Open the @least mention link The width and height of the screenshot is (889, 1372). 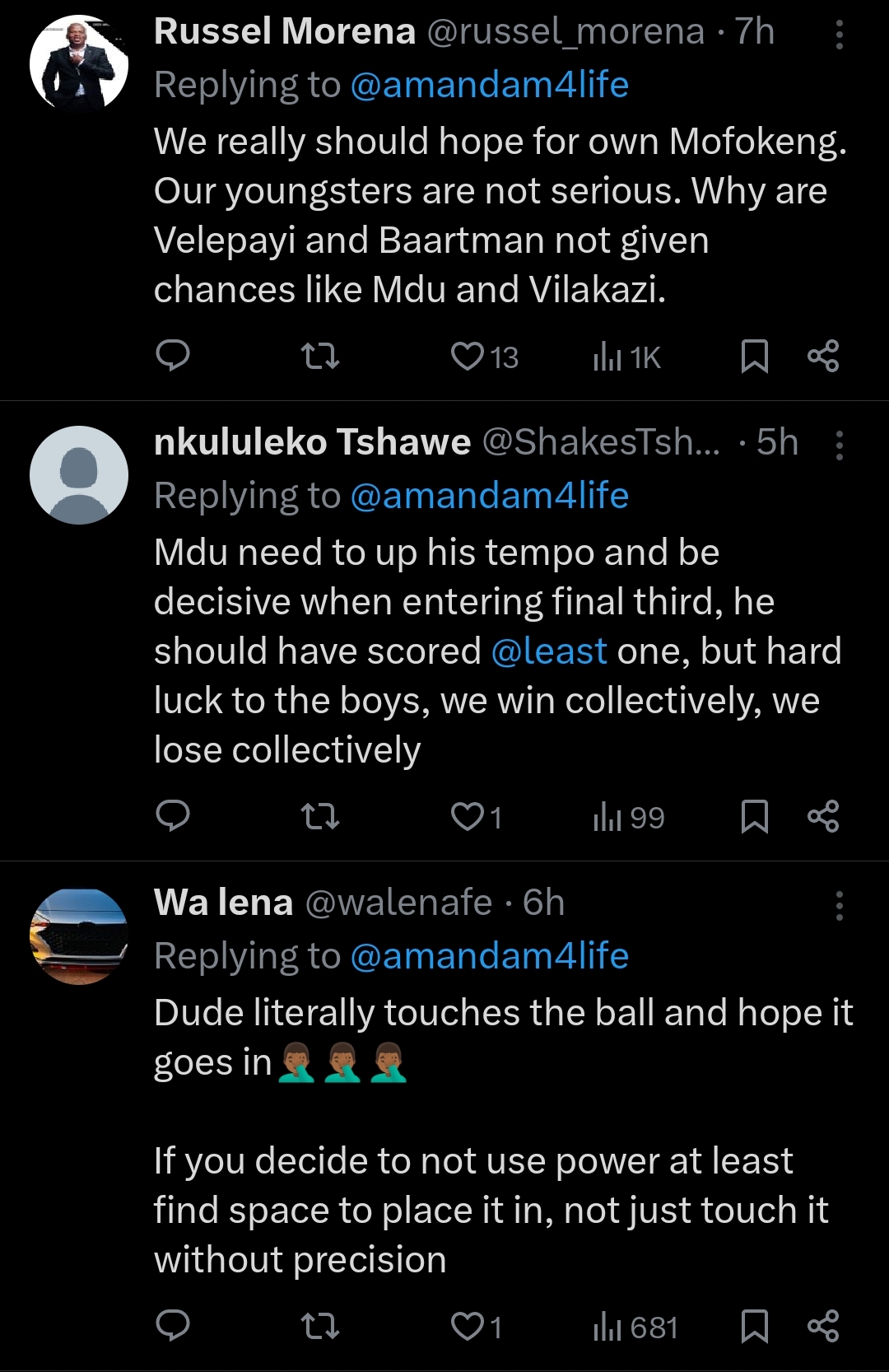[x=549, y=651]
